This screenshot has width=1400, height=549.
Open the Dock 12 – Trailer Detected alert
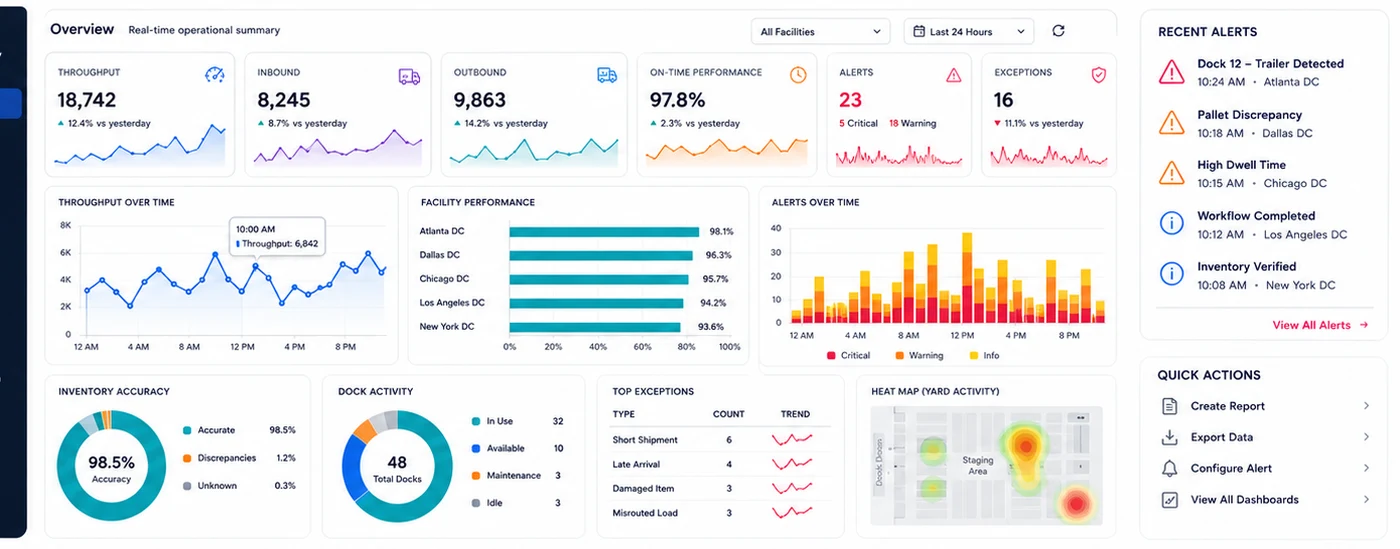coord(1265,72)
